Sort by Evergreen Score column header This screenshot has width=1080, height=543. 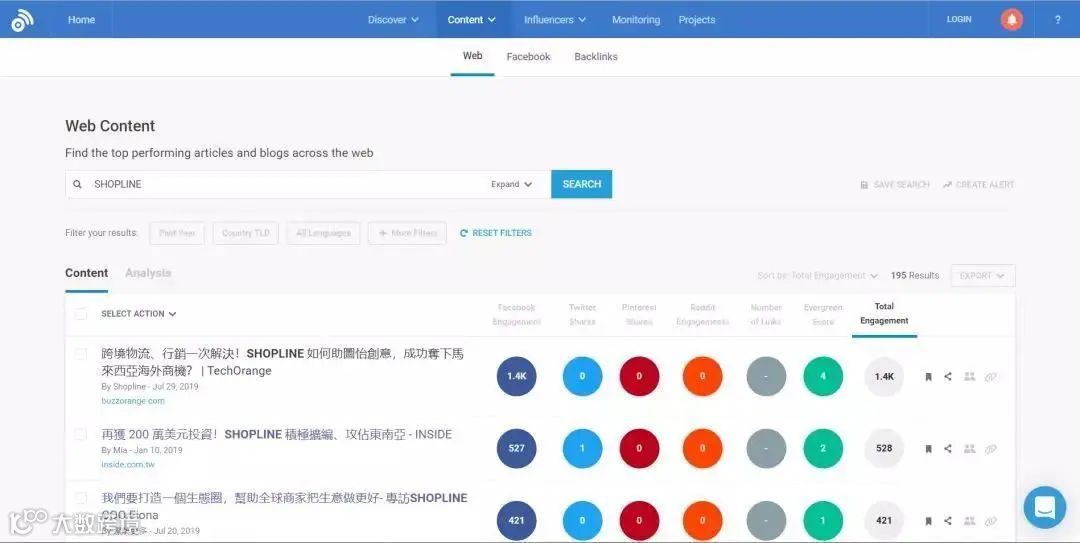click(823, 314)
